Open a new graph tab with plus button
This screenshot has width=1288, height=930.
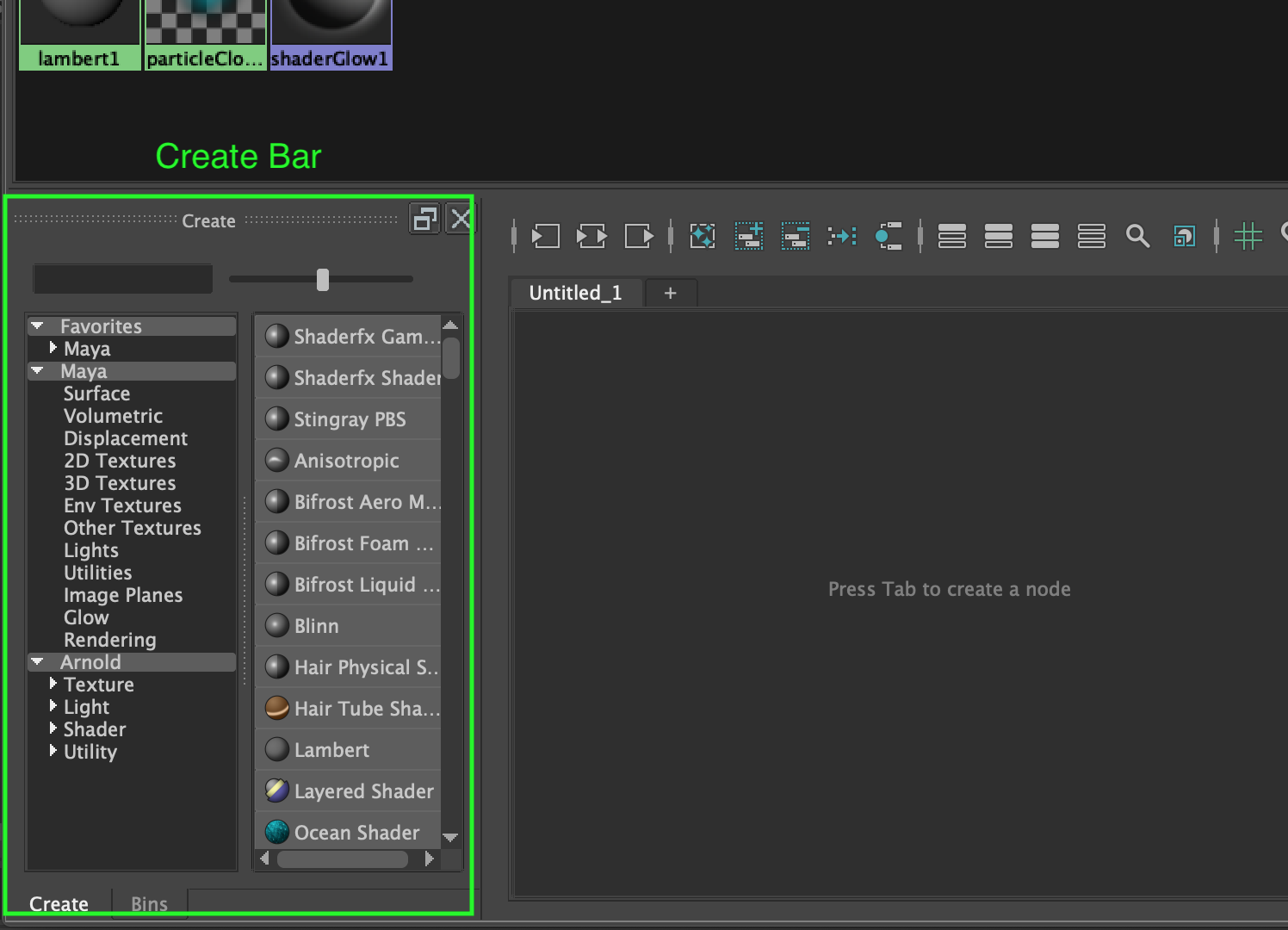(671, 293)
